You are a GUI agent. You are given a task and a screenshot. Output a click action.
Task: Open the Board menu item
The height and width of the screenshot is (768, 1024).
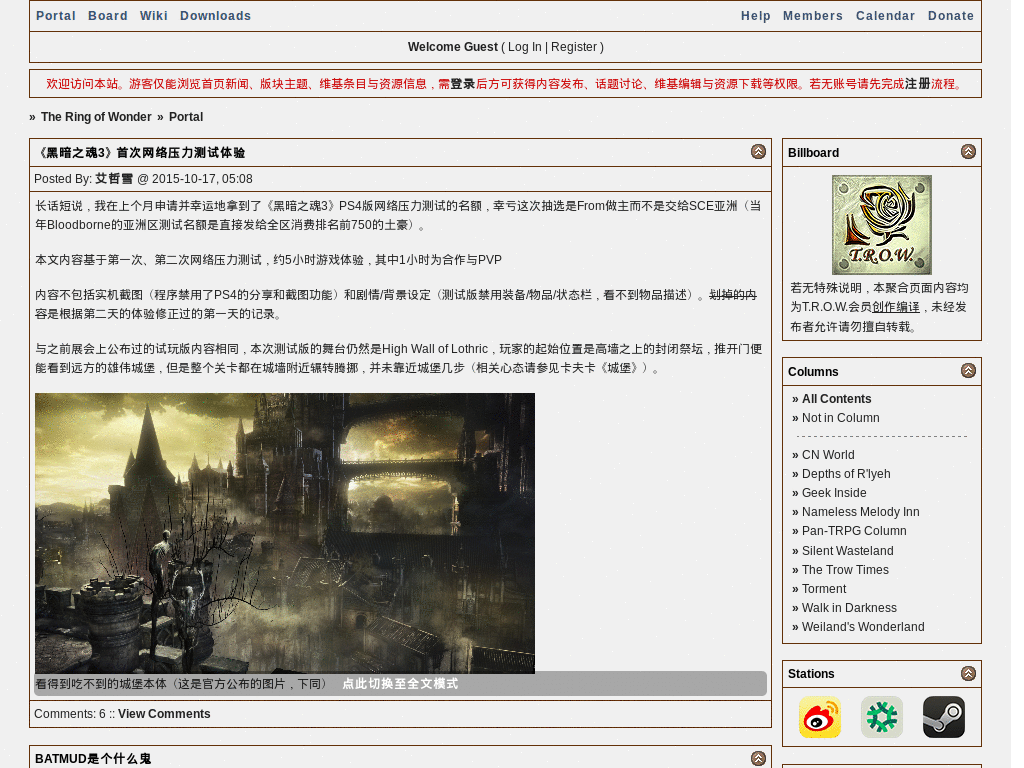[x=108, y=16]
